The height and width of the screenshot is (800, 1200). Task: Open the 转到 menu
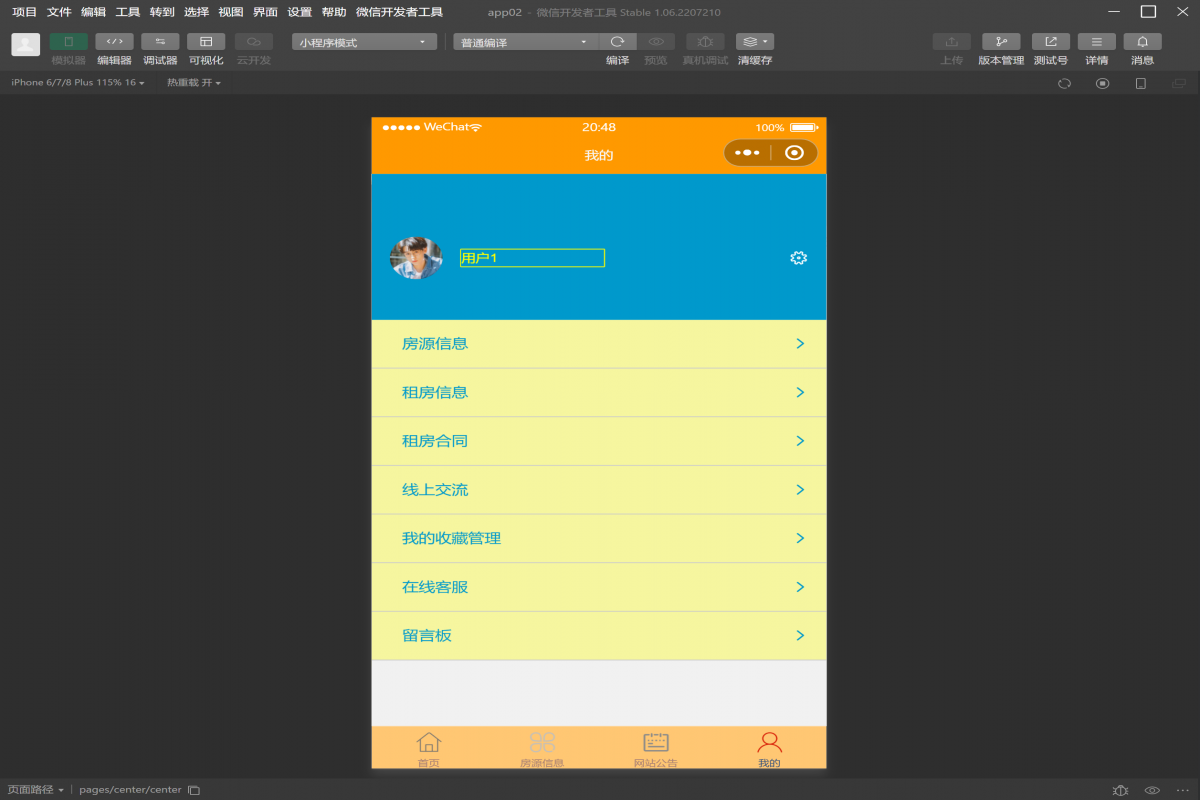162,12
